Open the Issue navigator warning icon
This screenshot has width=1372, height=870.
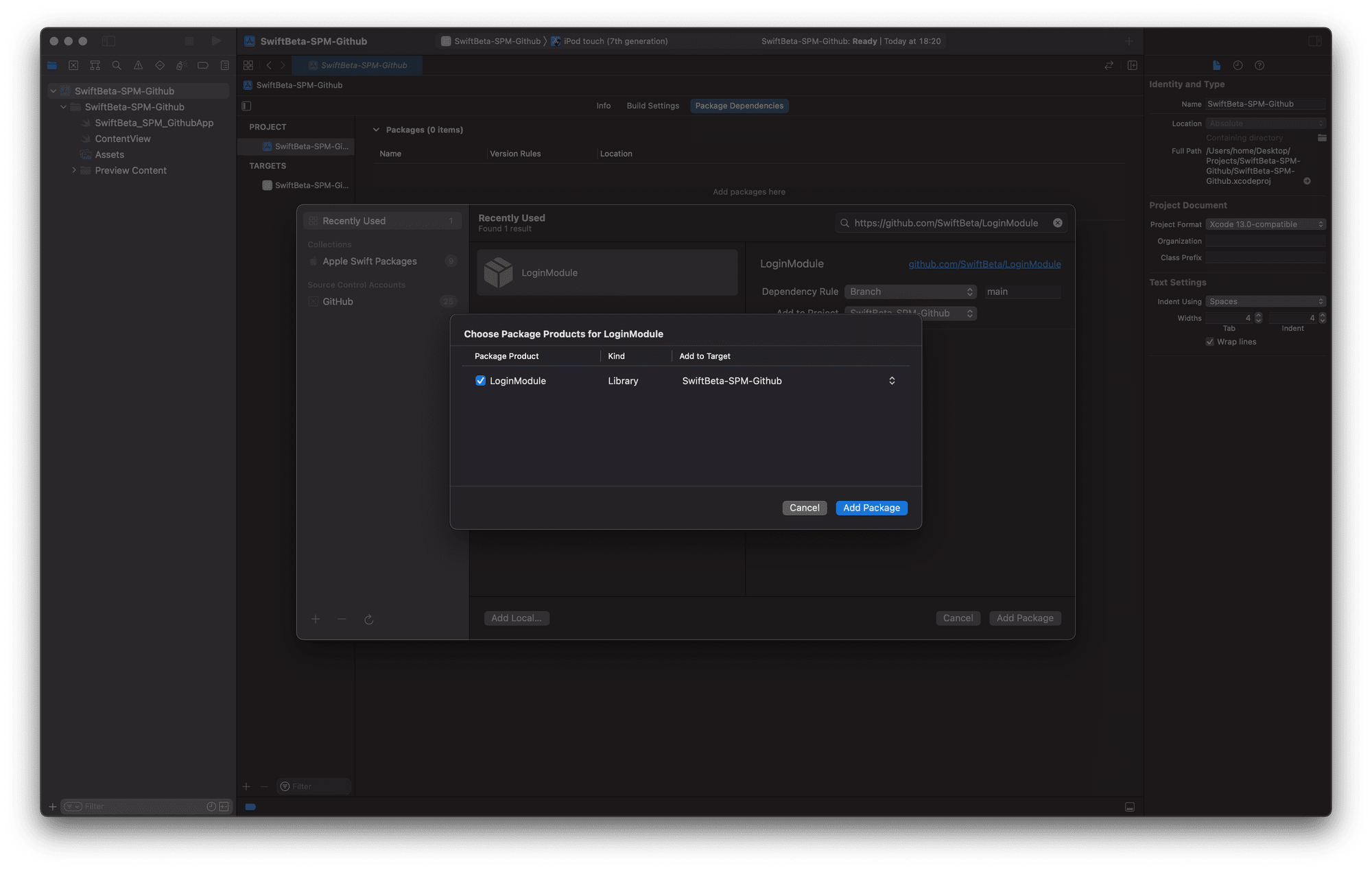click(x=139, y=65)
